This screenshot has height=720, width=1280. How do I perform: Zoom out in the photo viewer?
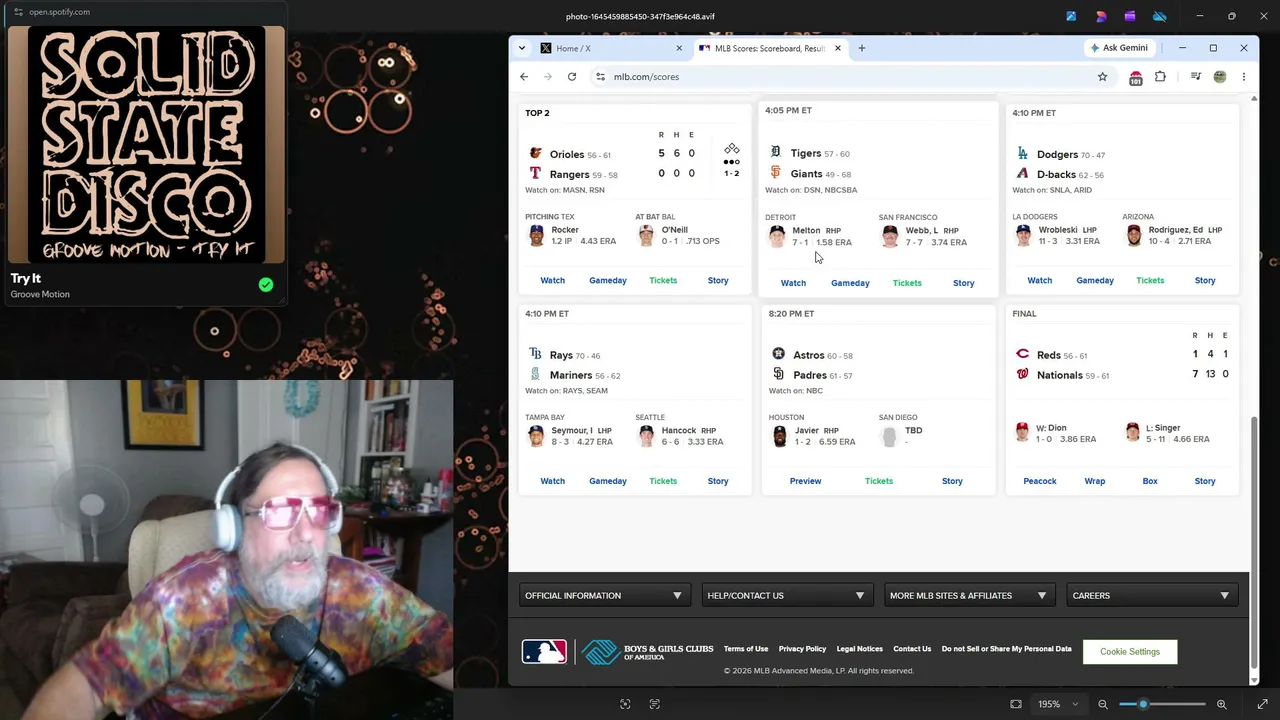coord(1103,704)
